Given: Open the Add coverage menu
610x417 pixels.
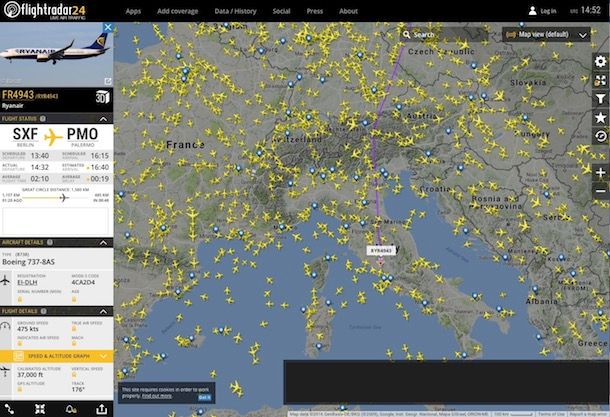Looking at the screenshot, I should click(x=178, y=11).
